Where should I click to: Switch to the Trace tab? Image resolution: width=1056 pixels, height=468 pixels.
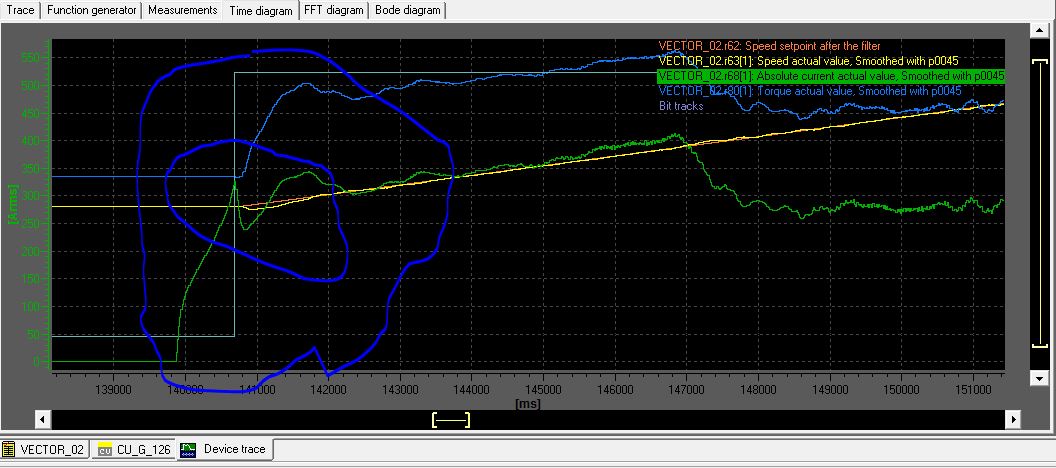[x=20, y=10]
